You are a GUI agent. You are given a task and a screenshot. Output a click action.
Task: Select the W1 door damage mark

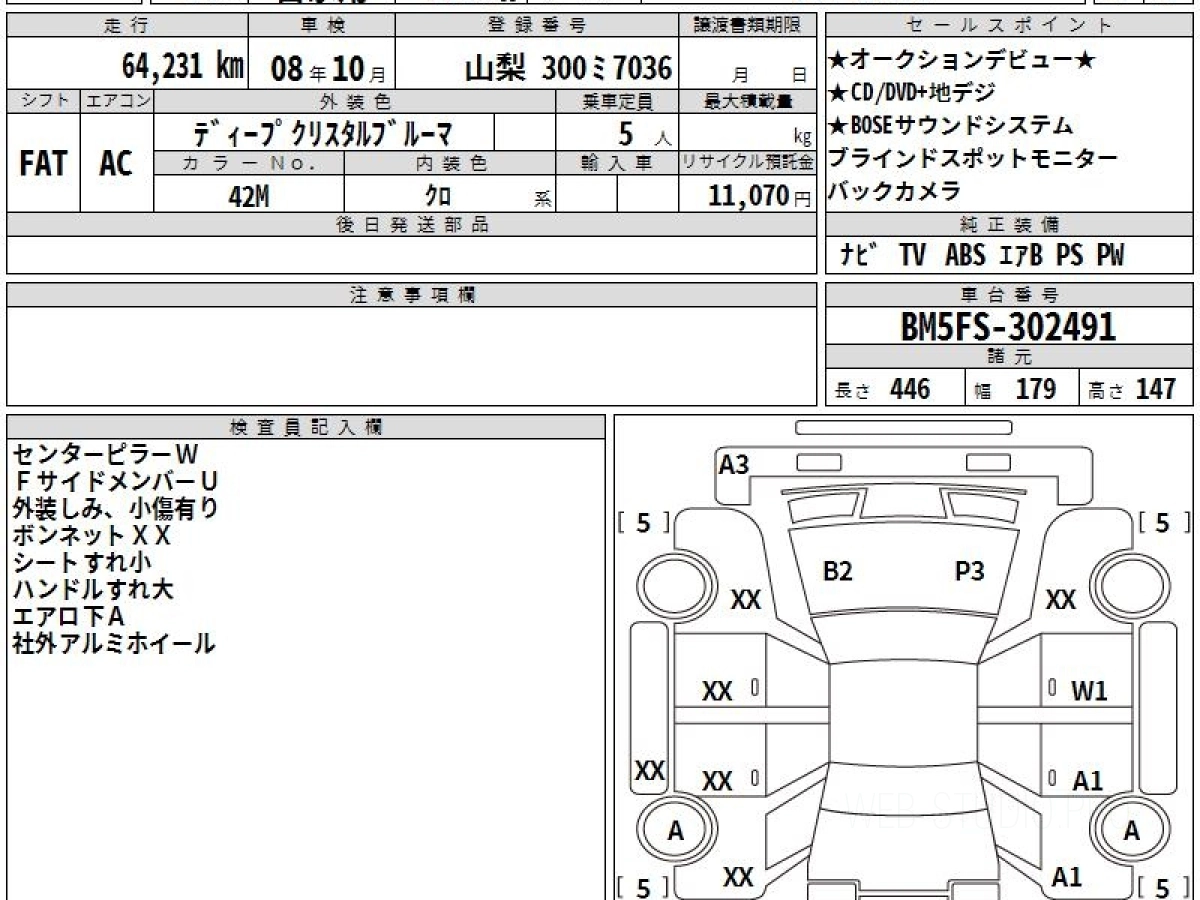1089,691
